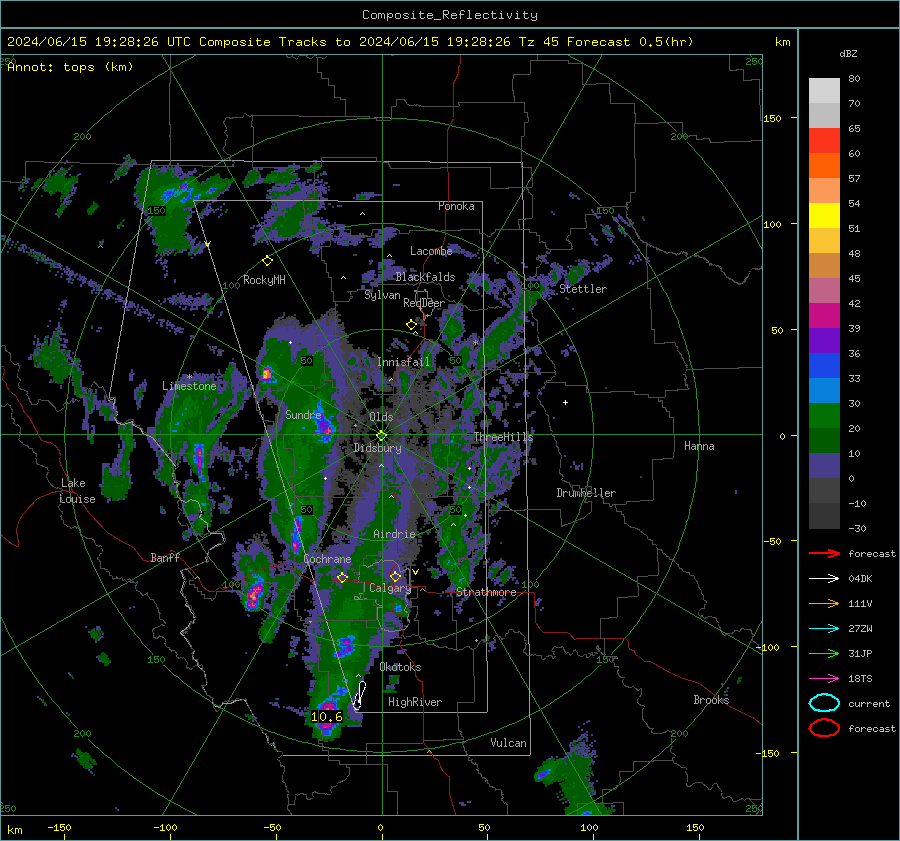The width and height of the screenshot is (900, 841).
Task: Click the yellow diamond marker above Calgary
Action: tap(395, 576)
